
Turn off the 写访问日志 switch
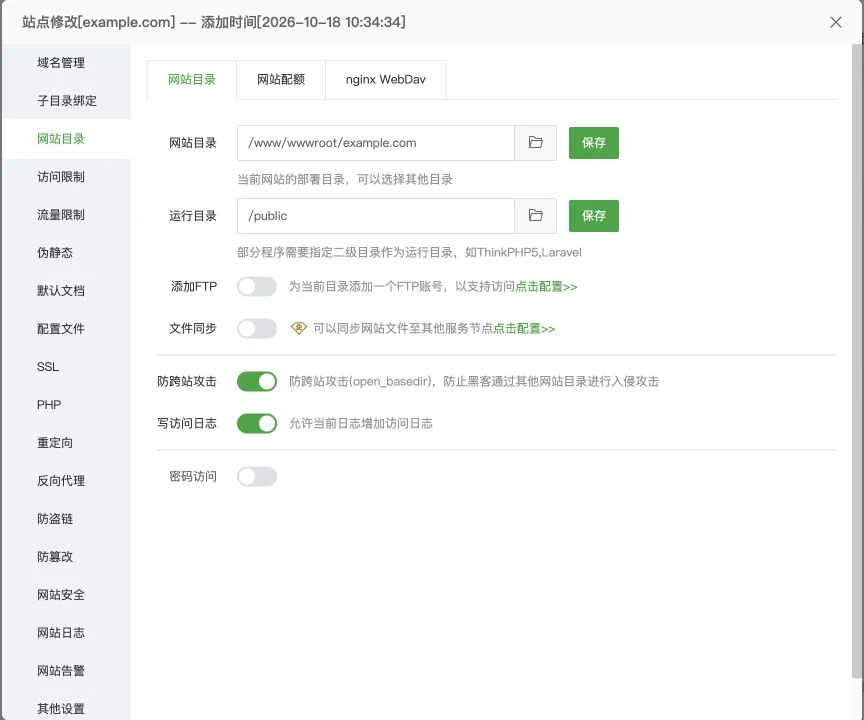coord(257,423)
